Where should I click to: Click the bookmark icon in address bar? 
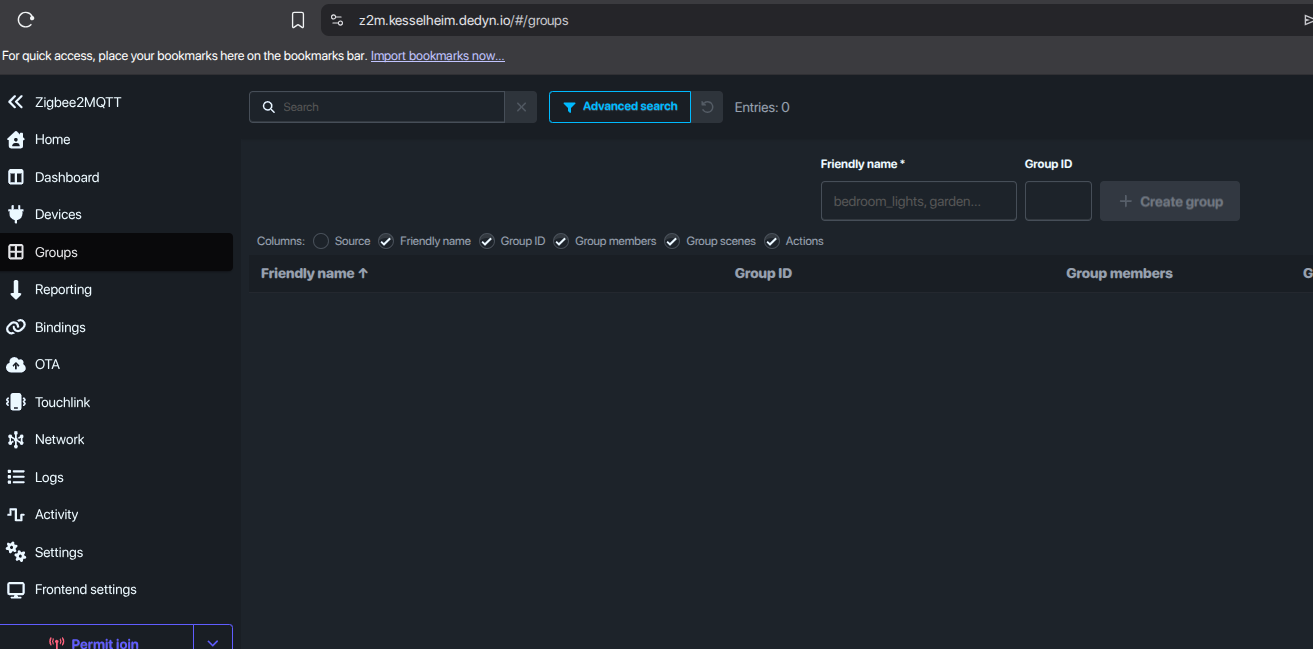297,20
